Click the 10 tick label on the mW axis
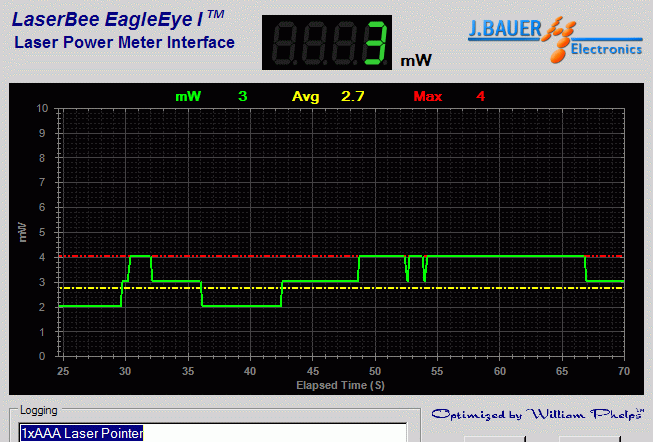Viewport: 653px width, 442px height. [x=41, y=108]
